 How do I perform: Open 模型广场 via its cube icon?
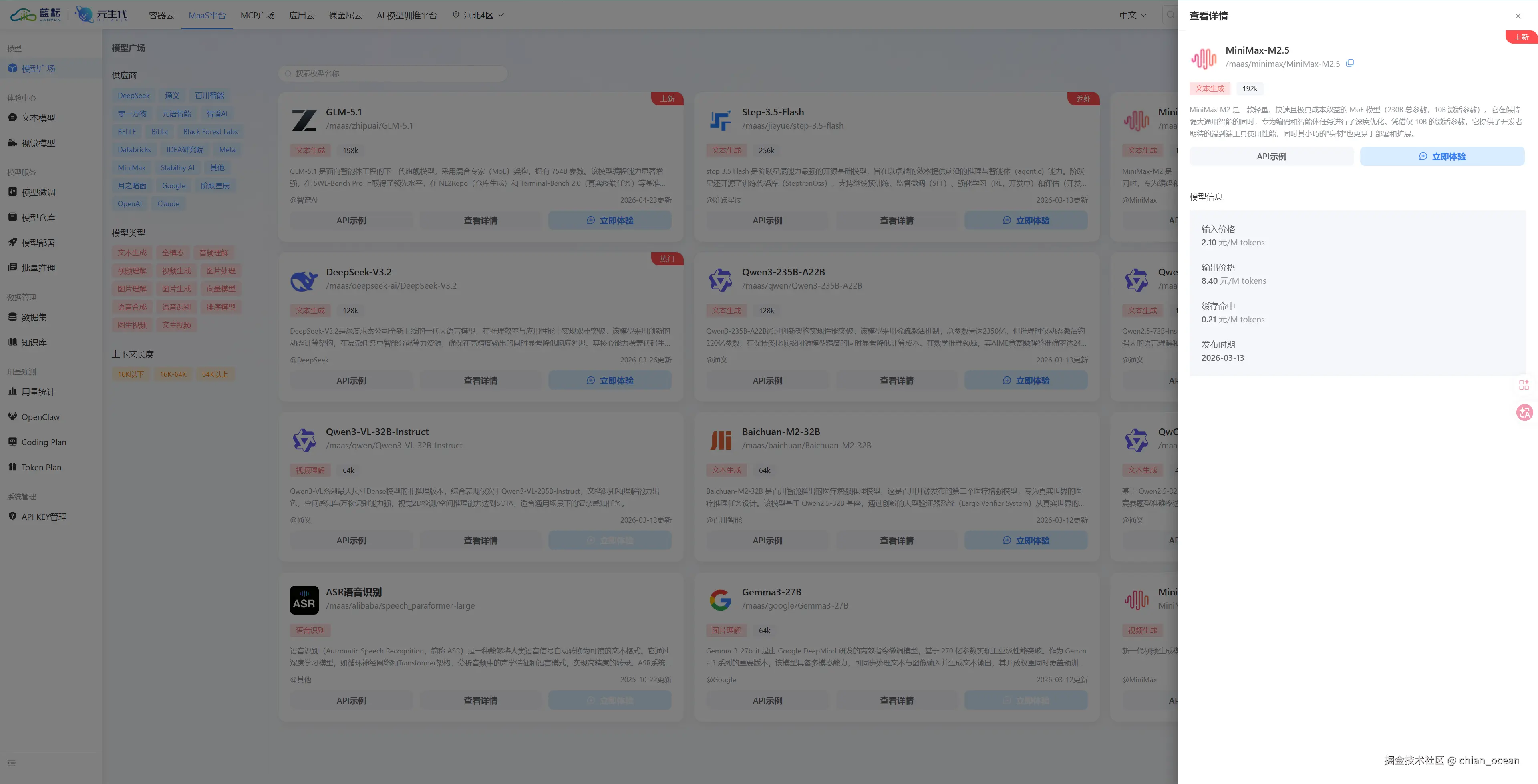pos(12,68)
